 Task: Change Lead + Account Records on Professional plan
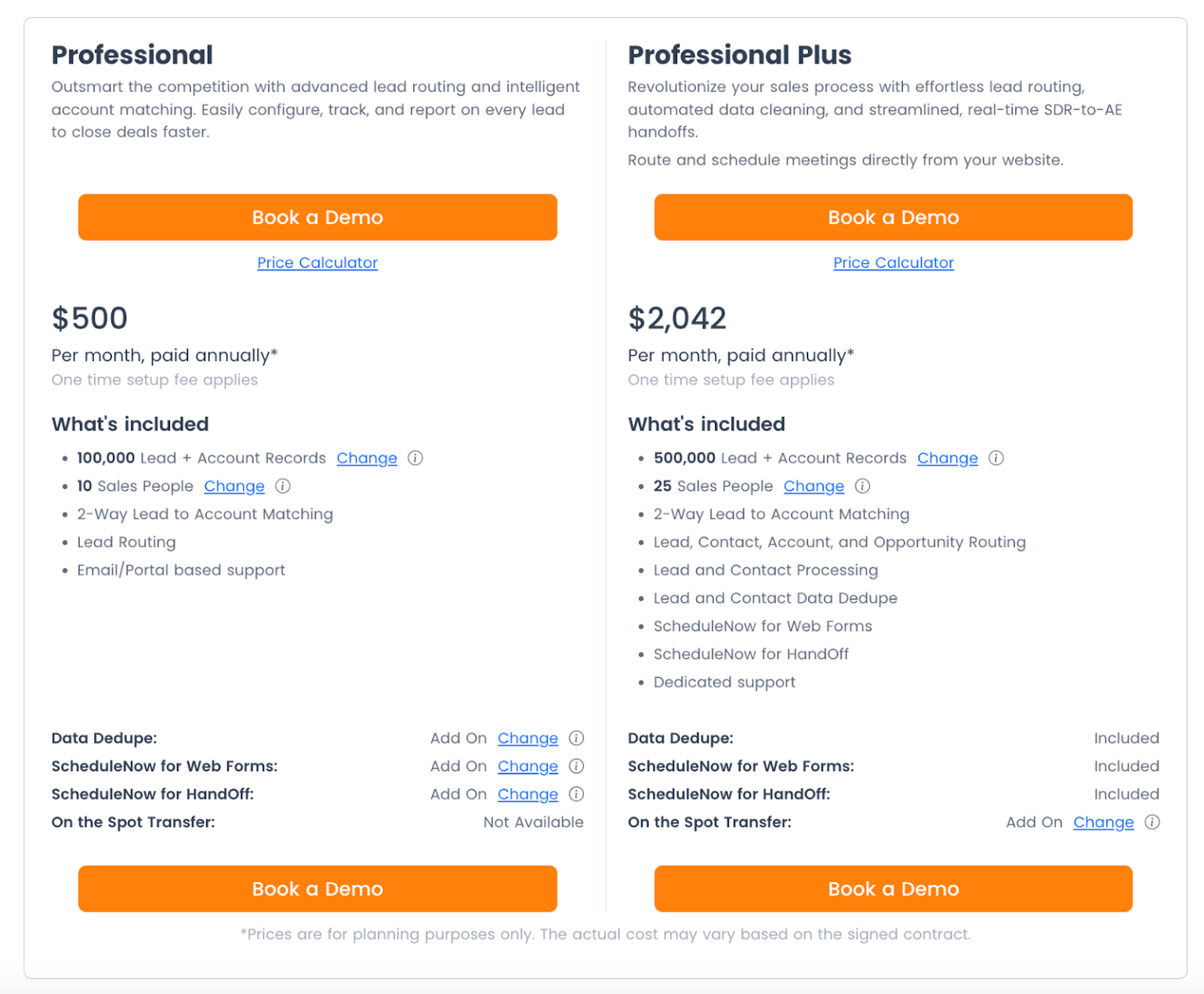[367, 458]
